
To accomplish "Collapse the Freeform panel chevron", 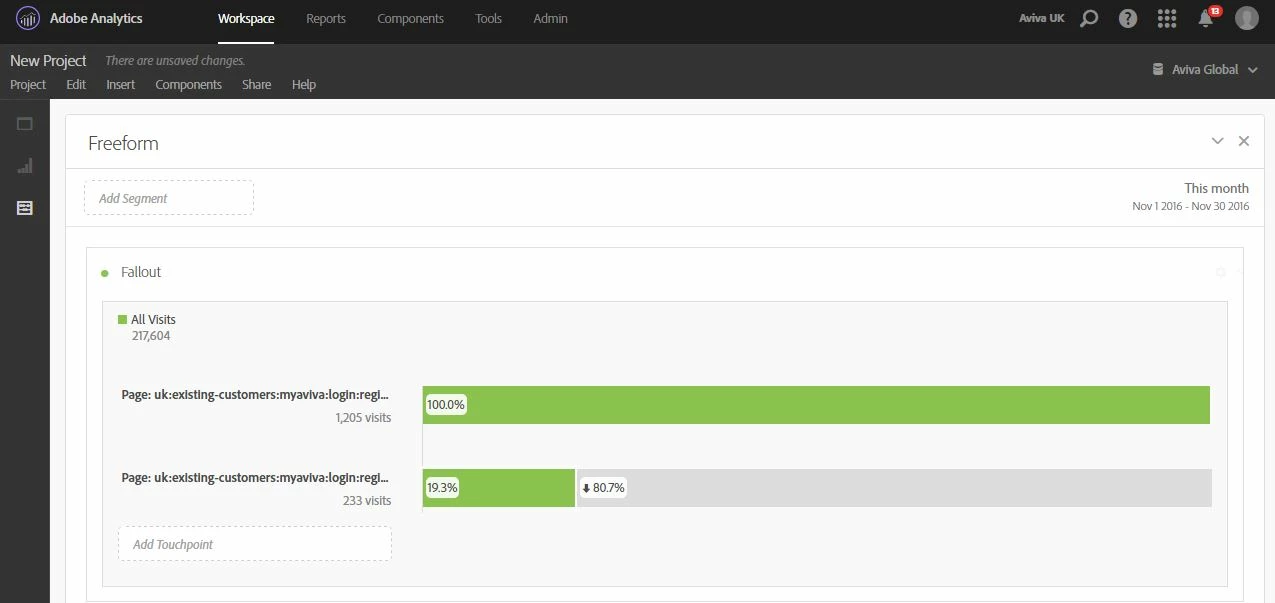I will pyautogui.click(x=1217, y=141).
